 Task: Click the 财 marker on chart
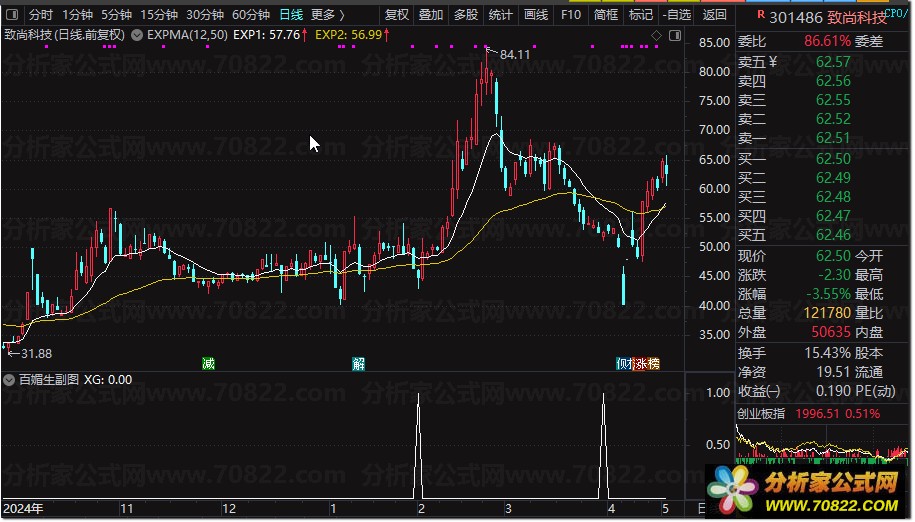623,364
